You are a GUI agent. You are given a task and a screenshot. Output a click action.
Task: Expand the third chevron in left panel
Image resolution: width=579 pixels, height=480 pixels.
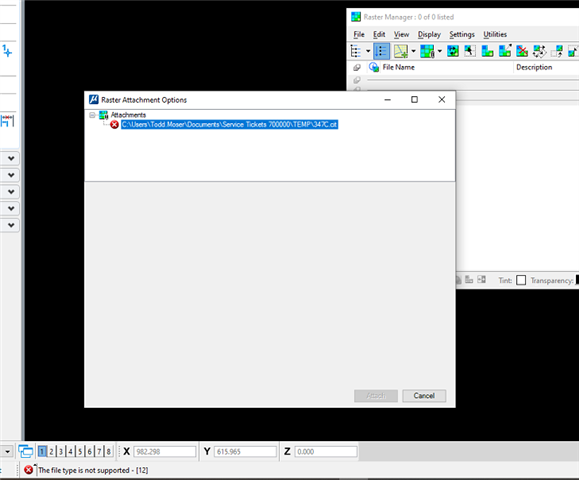coord(11,192)
